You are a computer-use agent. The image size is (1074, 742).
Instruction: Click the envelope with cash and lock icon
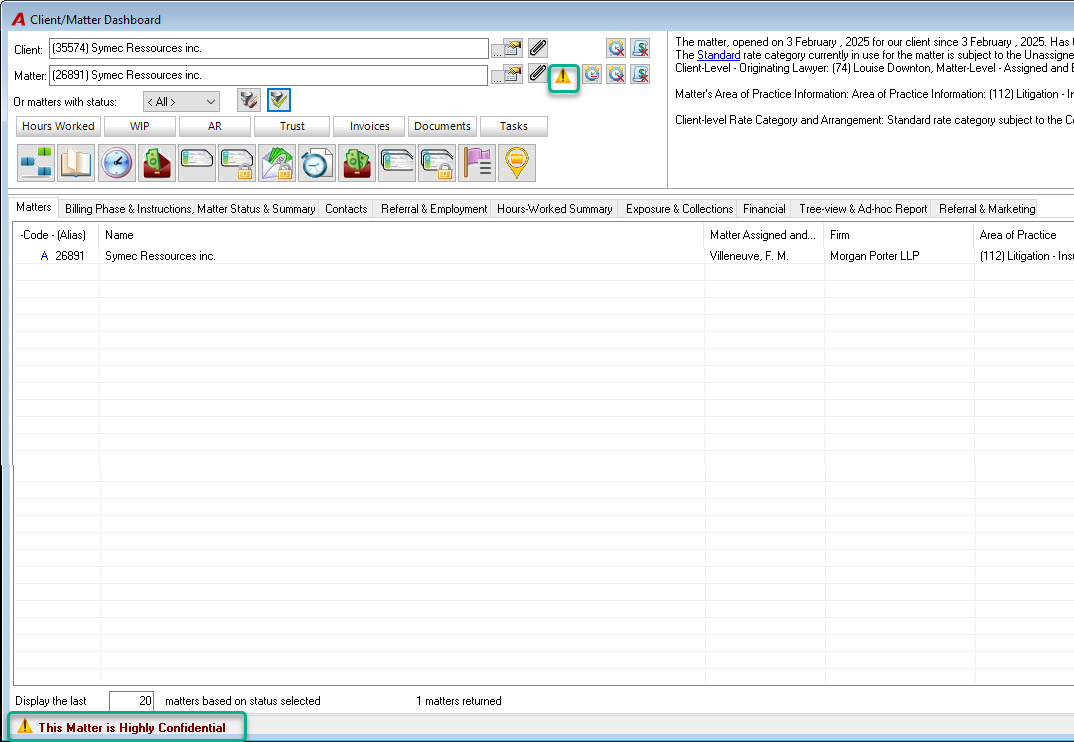[x=277, y=162]
